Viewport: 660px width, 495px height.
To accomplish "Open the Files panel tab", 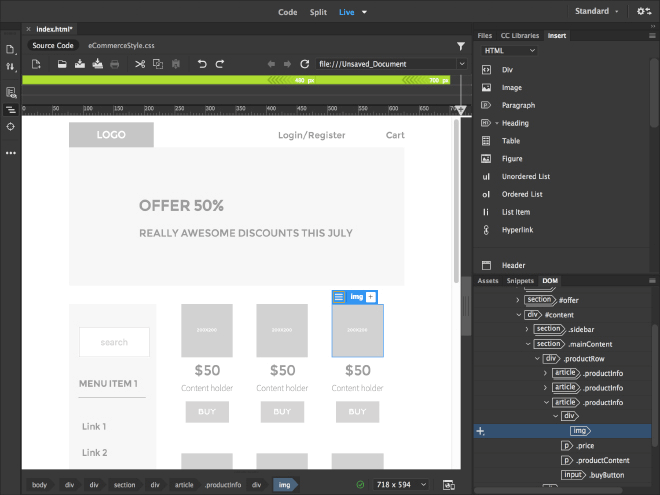I will pos(484,36).
